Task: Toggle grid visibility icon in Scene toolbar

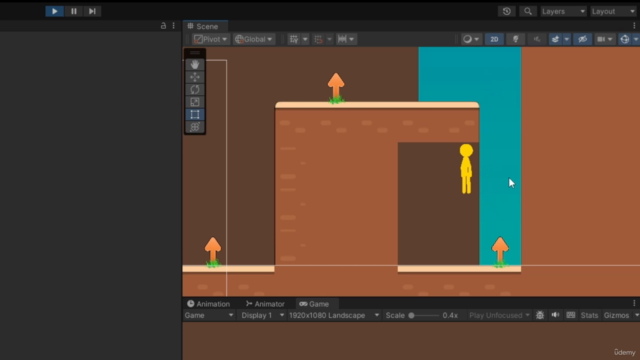Action: [x=294, y=39]
